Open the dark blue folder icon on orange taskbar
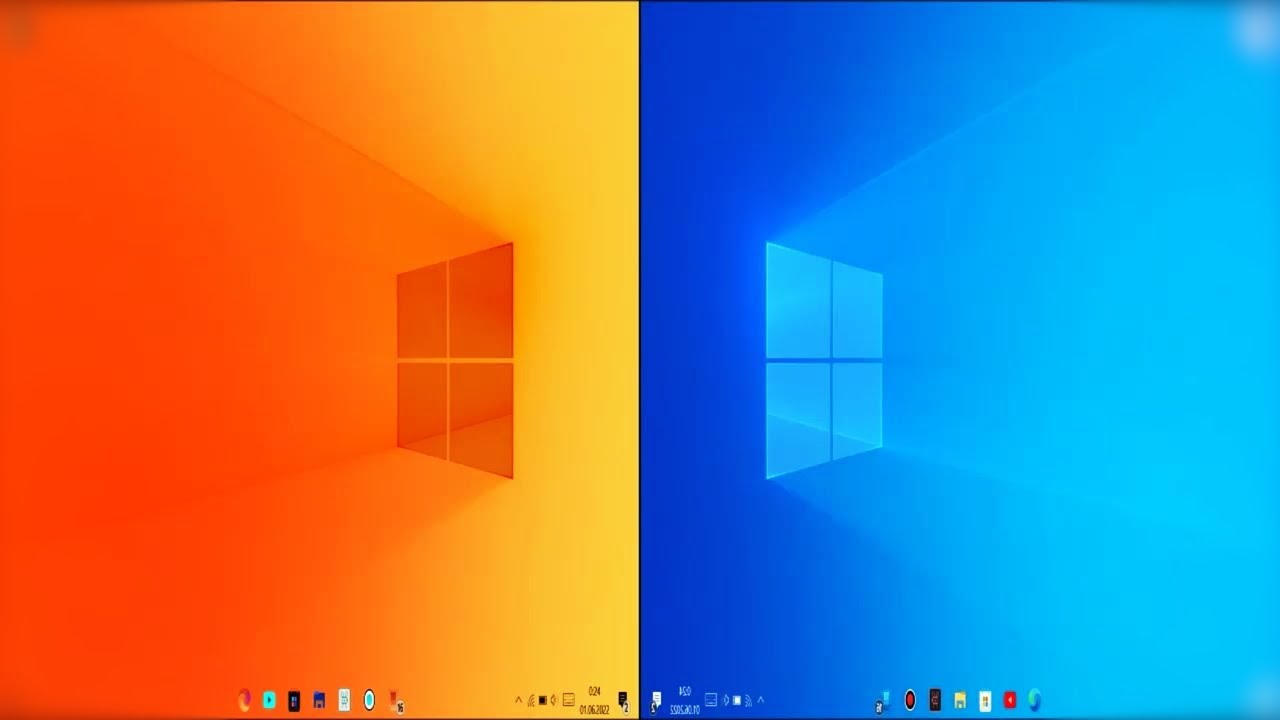This screenshot has height=720, width=1280. (319, 700)
